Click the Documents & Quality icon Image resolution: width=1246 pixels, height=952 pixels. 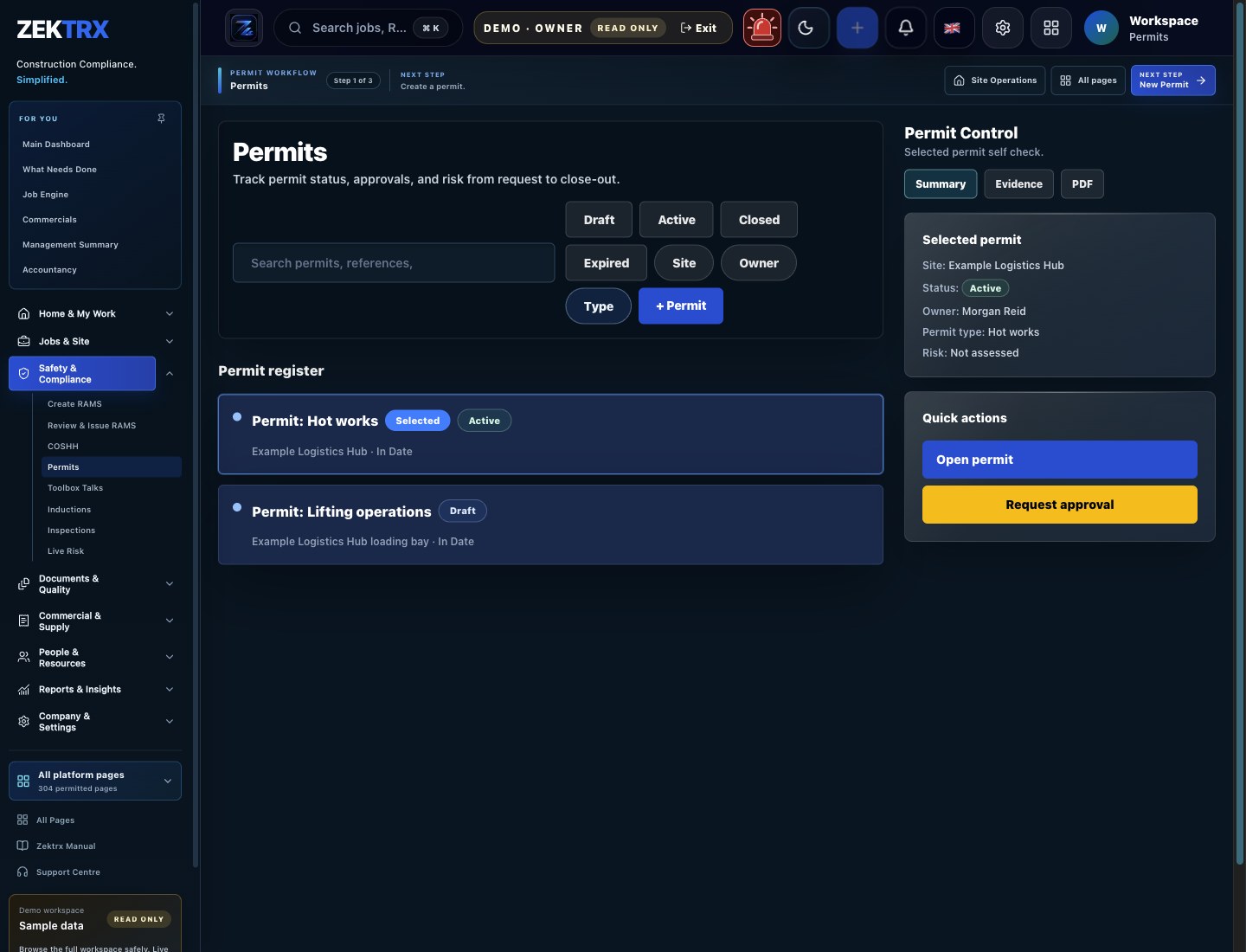pyautogui.click(x=23, y=584)
